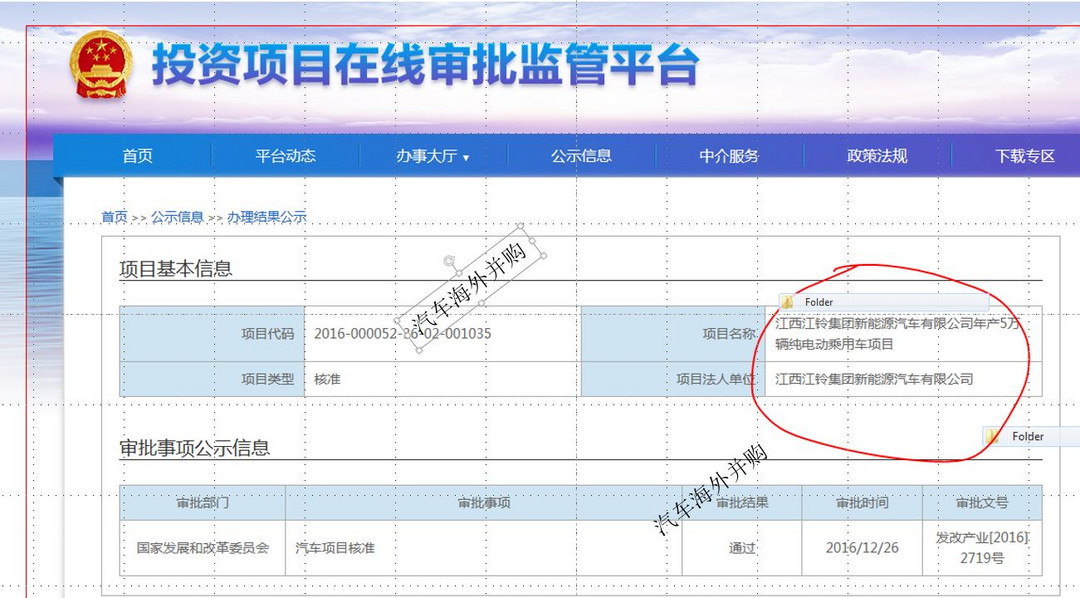Click the 通过 approval result cell
The width and height of the screenshot is (1080, 598).
point(742,548)
